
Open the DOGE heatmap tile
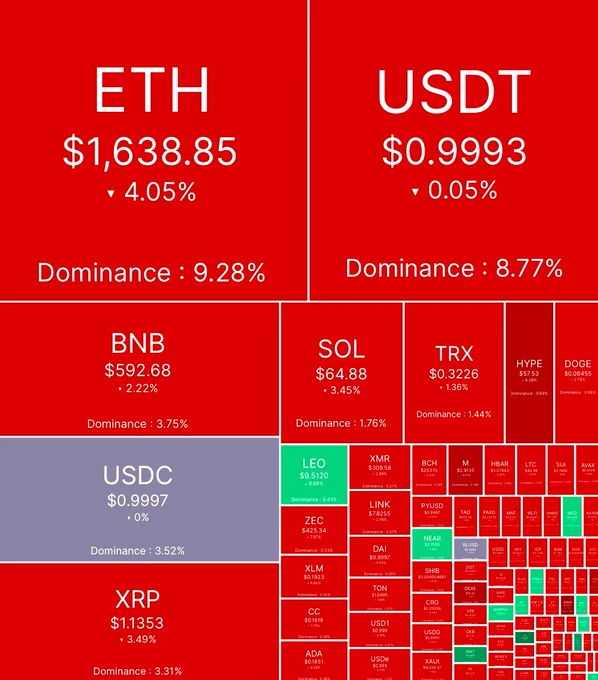pyautogui.click(x=577, y=373)
